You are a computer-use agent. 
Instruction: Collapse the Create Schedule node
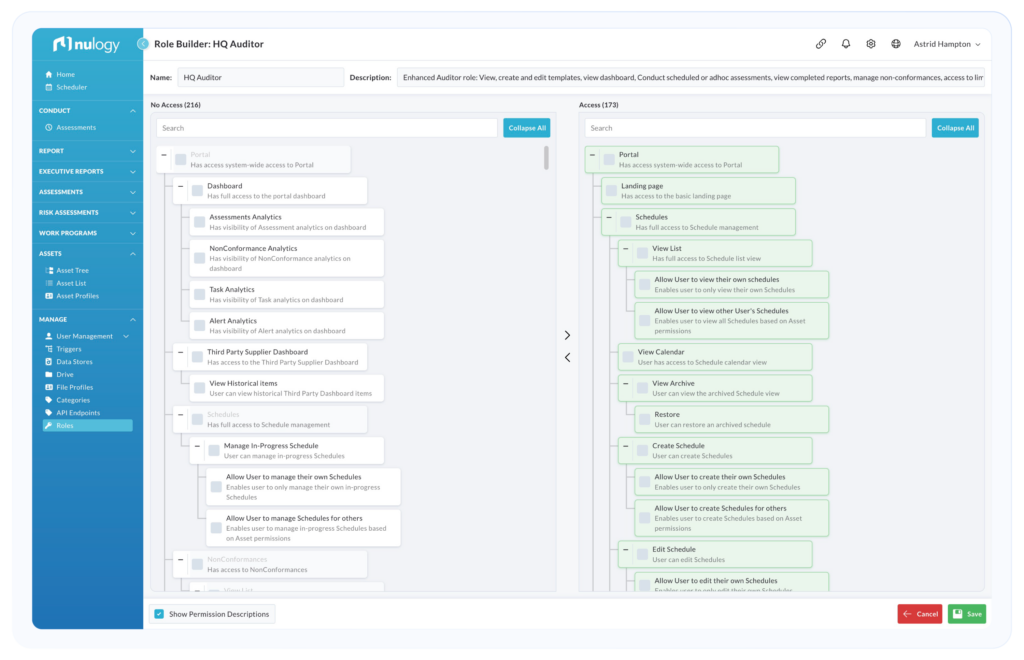coord(626,447)
